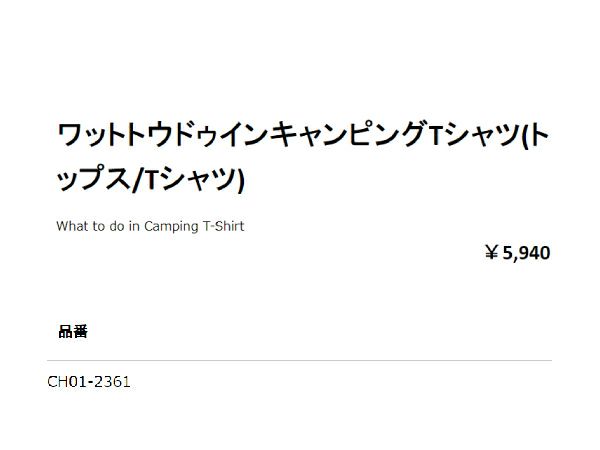Click the price ￥5,940
Viewport: 600px width, 450px height.
coord(517,253)
